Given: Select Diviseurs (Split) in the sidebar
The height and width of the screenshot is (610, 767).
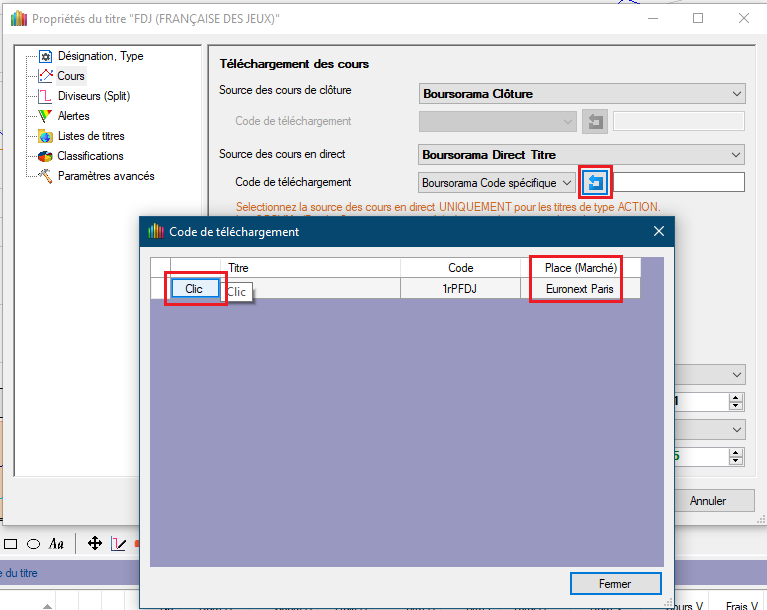Looking at the screenshot, I should (93, 96).
